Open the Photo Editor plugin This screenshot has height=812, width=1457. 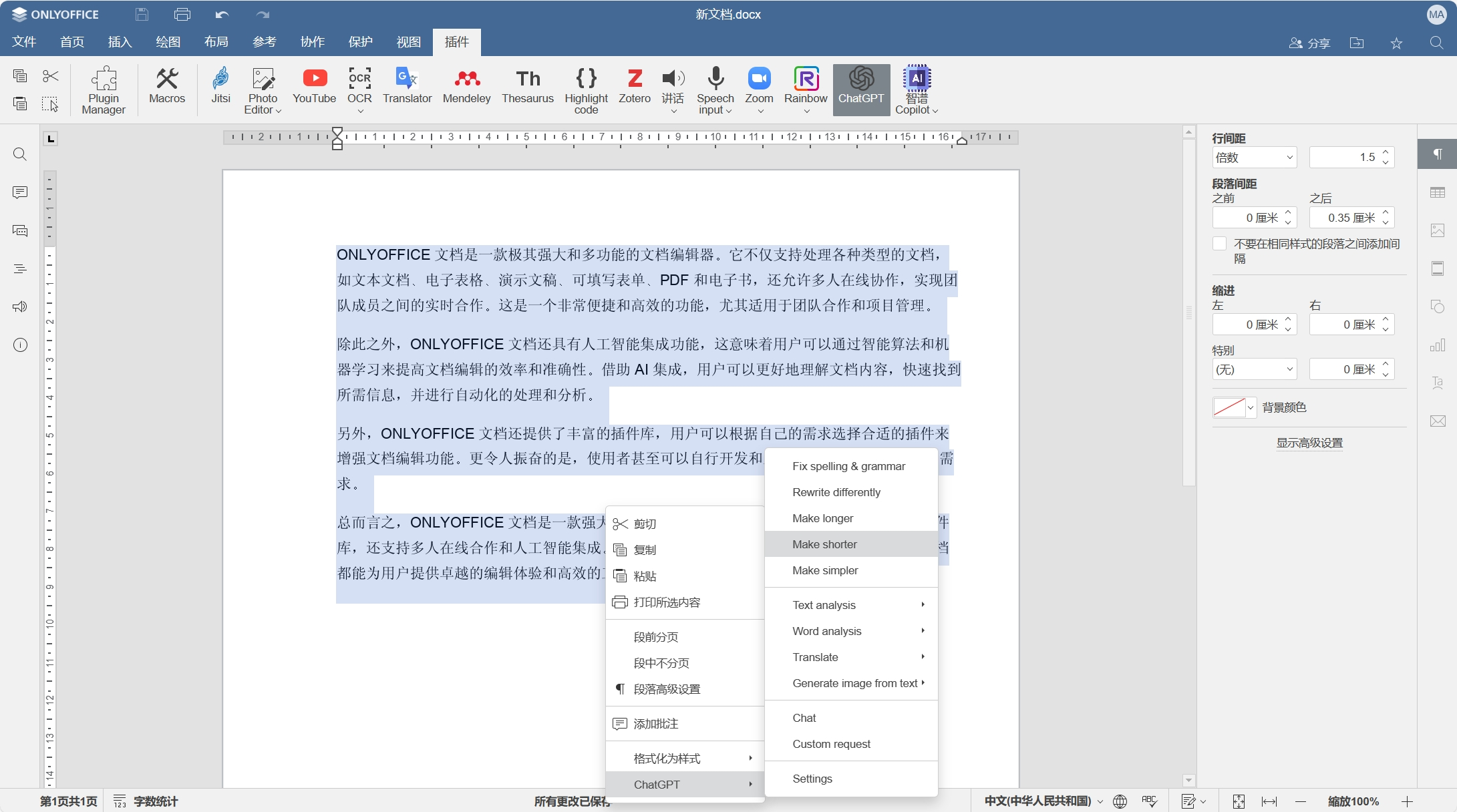[263, 90]
